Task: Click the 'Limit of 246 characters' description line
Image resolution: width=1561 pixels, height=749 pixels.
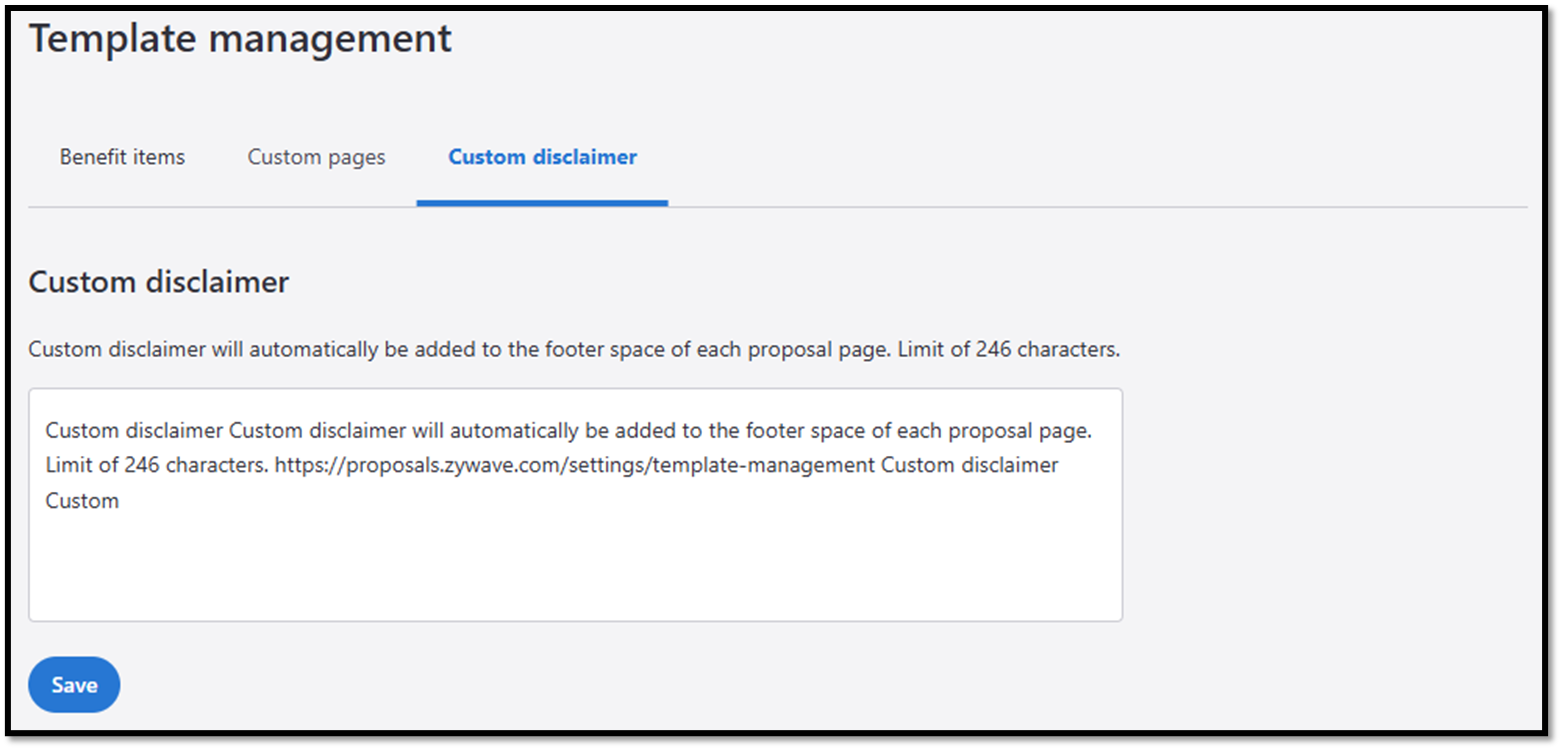Action: tap(574, 350)
